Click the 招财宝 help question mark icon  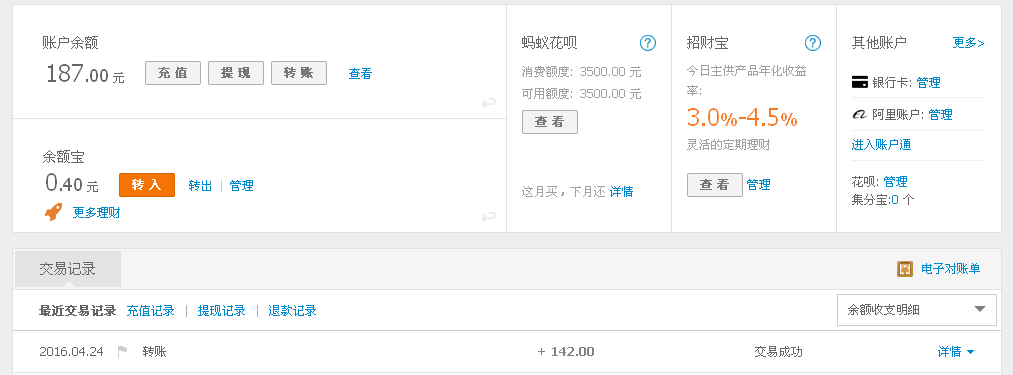click(x=813, y=43)
